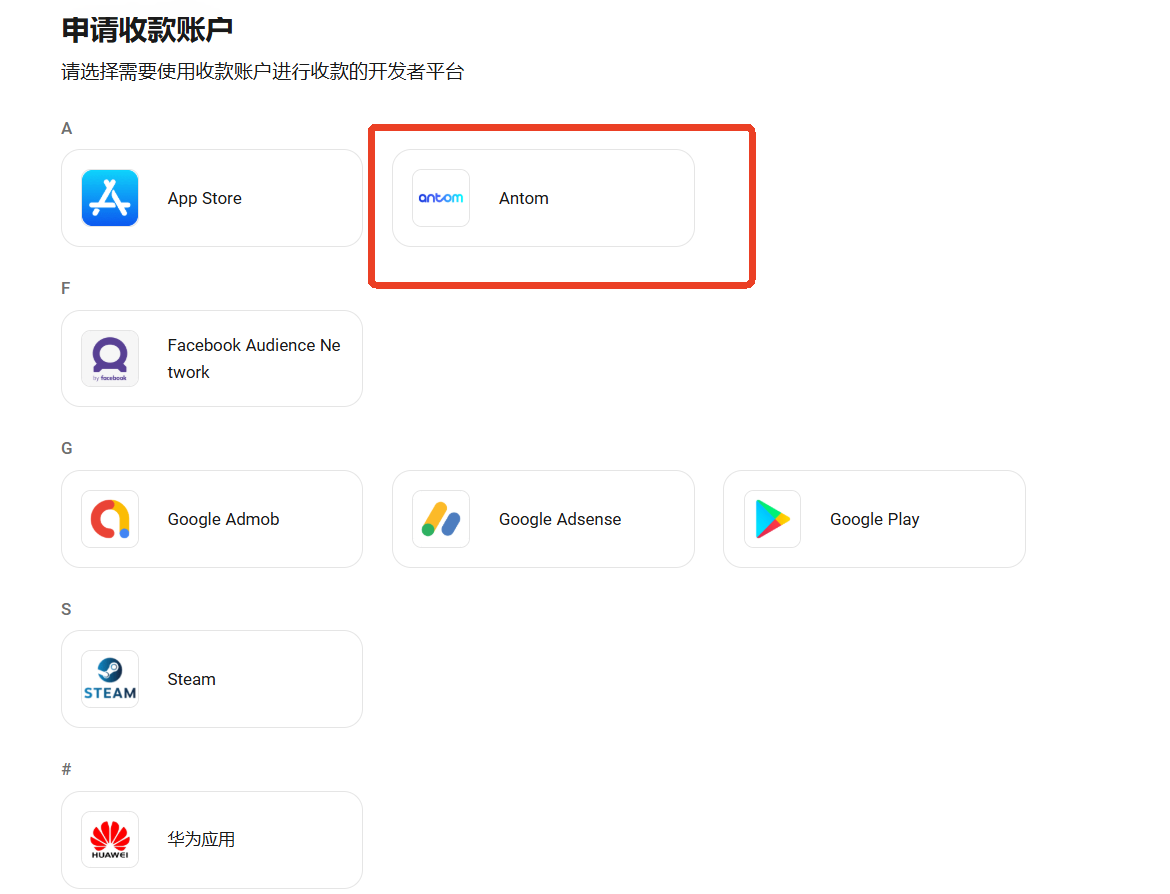Choose the Antom platform card
Image resolution: width=1170 pixels, height=894 pixels.
pos(543,198)
